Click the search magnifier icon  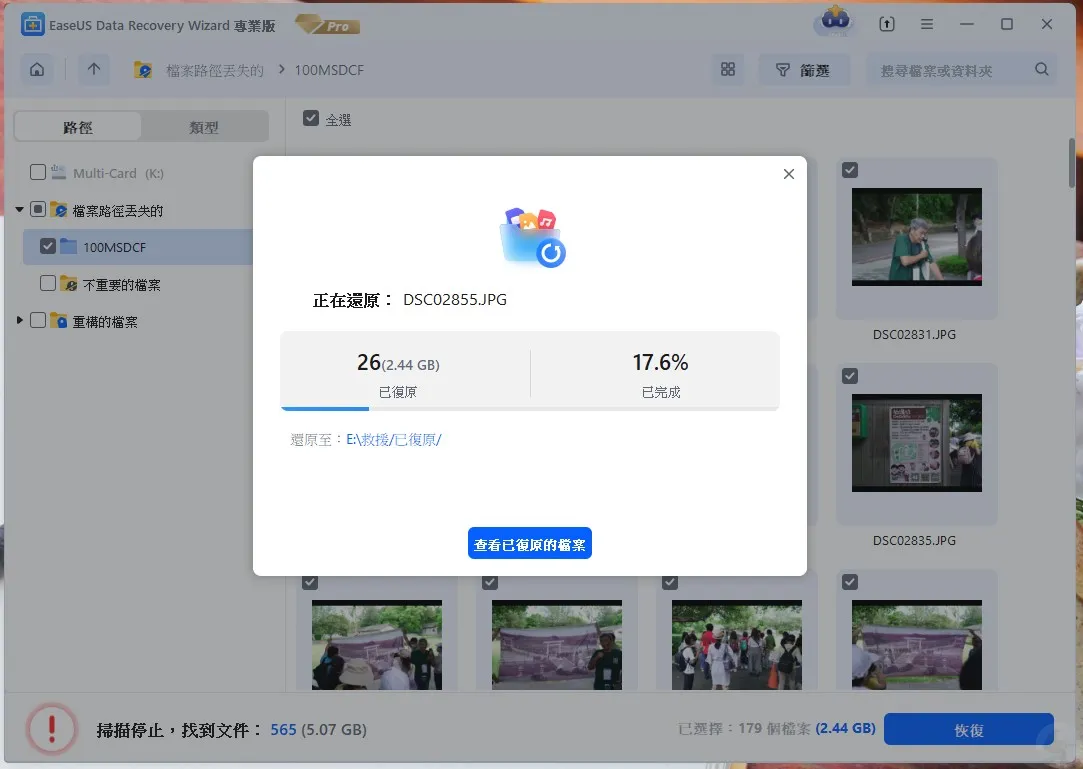[1042, 69]
